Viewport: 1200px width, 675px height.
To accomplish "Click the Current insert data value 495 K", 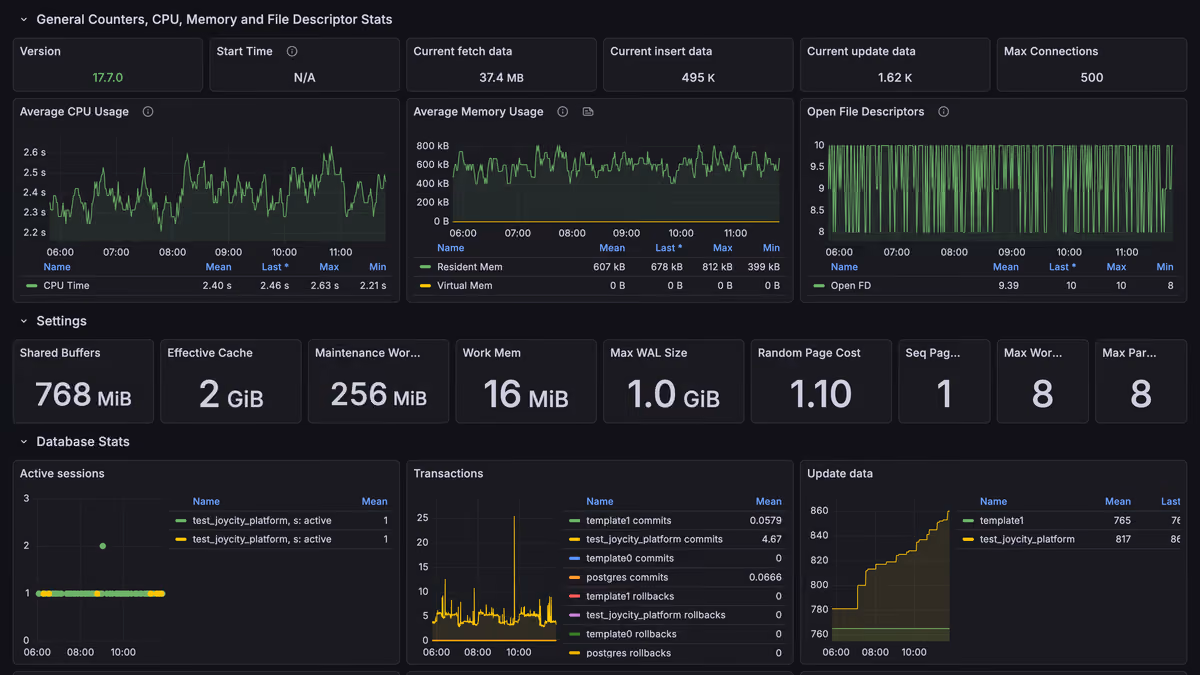I will (x=698, y=77).
